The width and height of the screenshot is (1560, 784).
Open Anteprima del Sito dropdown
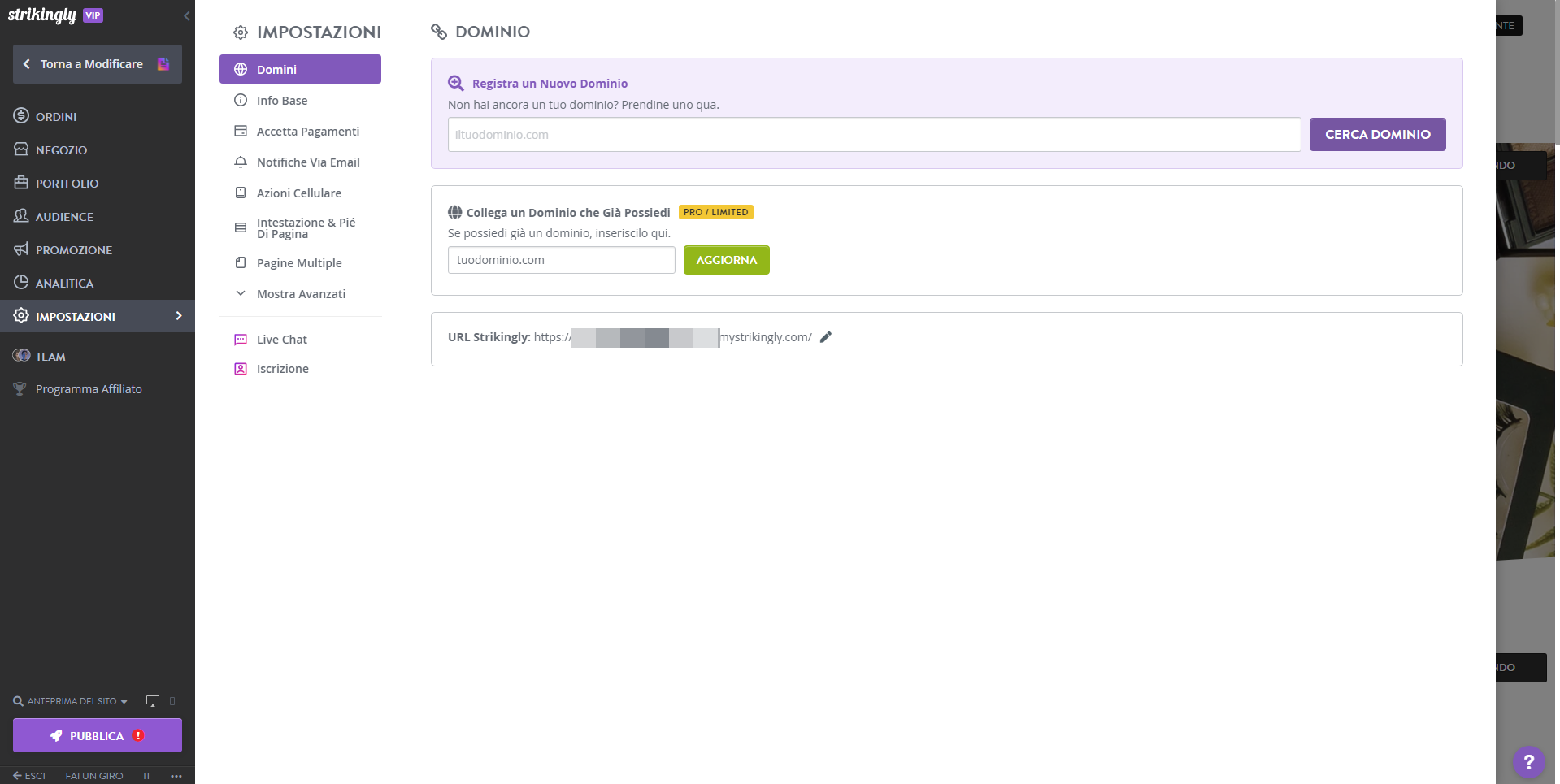tap(72, 701)
